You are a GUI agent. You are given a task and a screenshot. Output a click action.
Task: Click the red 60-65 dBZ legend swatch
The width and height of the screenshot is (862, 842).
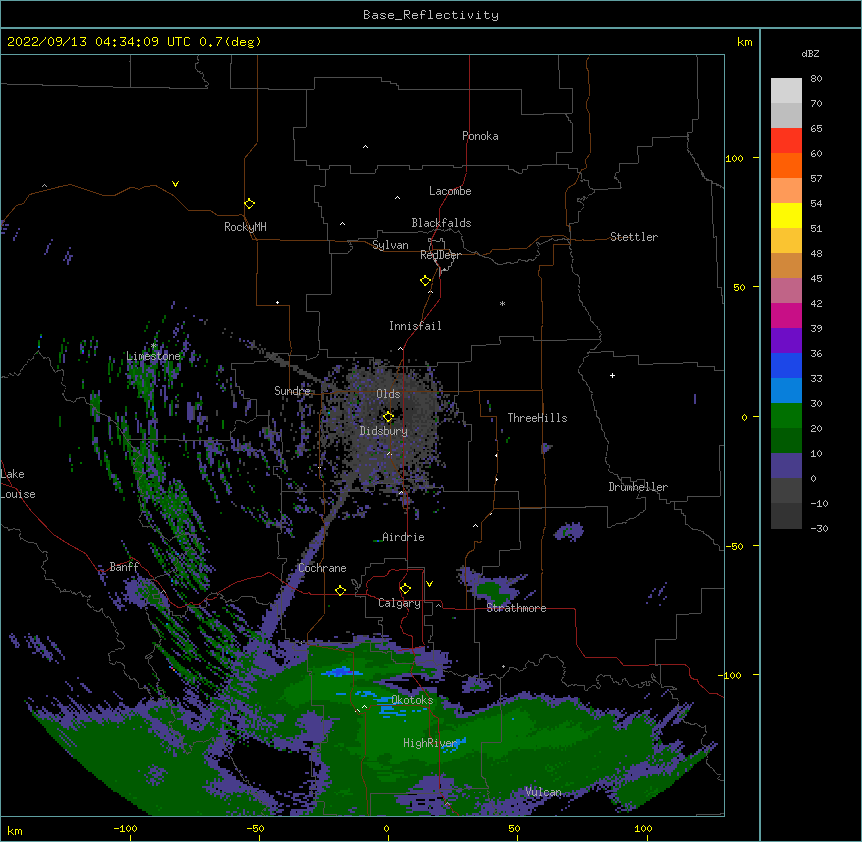pyautogui.click(x=786, y=141)
